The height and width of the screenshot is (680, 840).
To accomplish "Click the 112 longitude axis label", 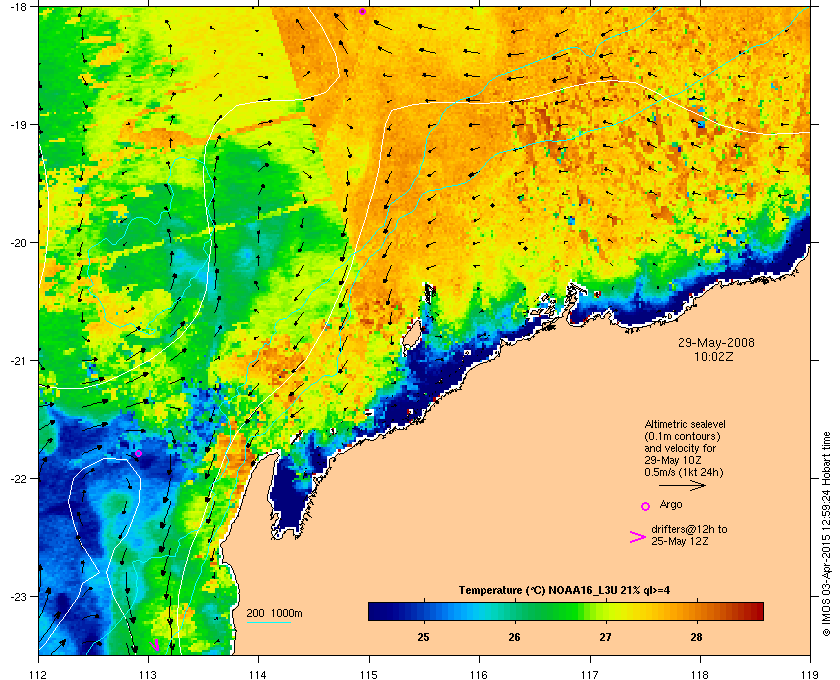I will pyautogui.click(x=39, y=674).
